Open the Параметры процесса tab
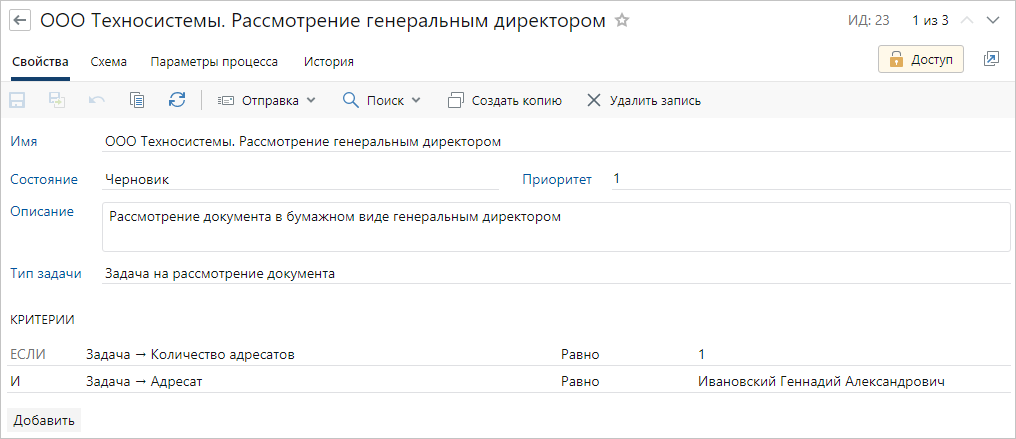This screenshot has width=1016, height=439. pos(214,61)
